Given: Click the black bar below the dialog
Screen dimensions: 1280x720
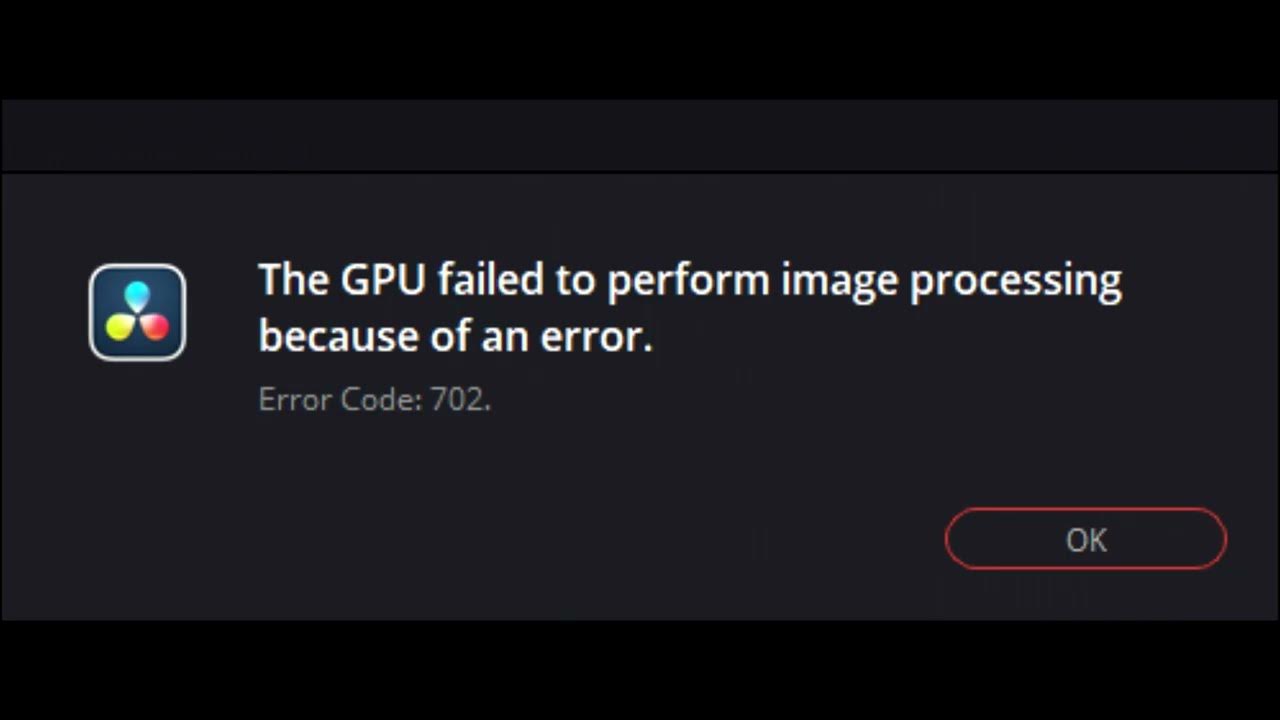Looking at the screenshot, I should click(x=640, y=670).
